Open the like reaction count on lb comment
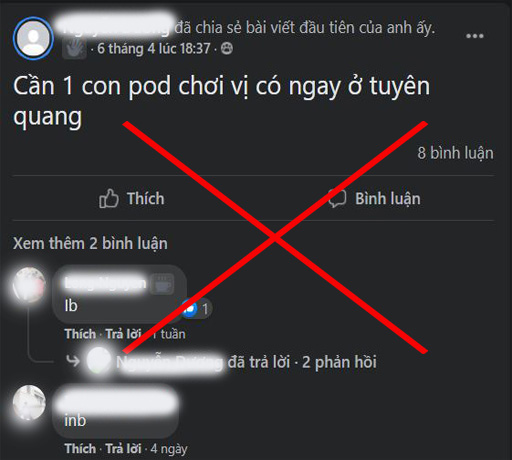 click(197, 309)
